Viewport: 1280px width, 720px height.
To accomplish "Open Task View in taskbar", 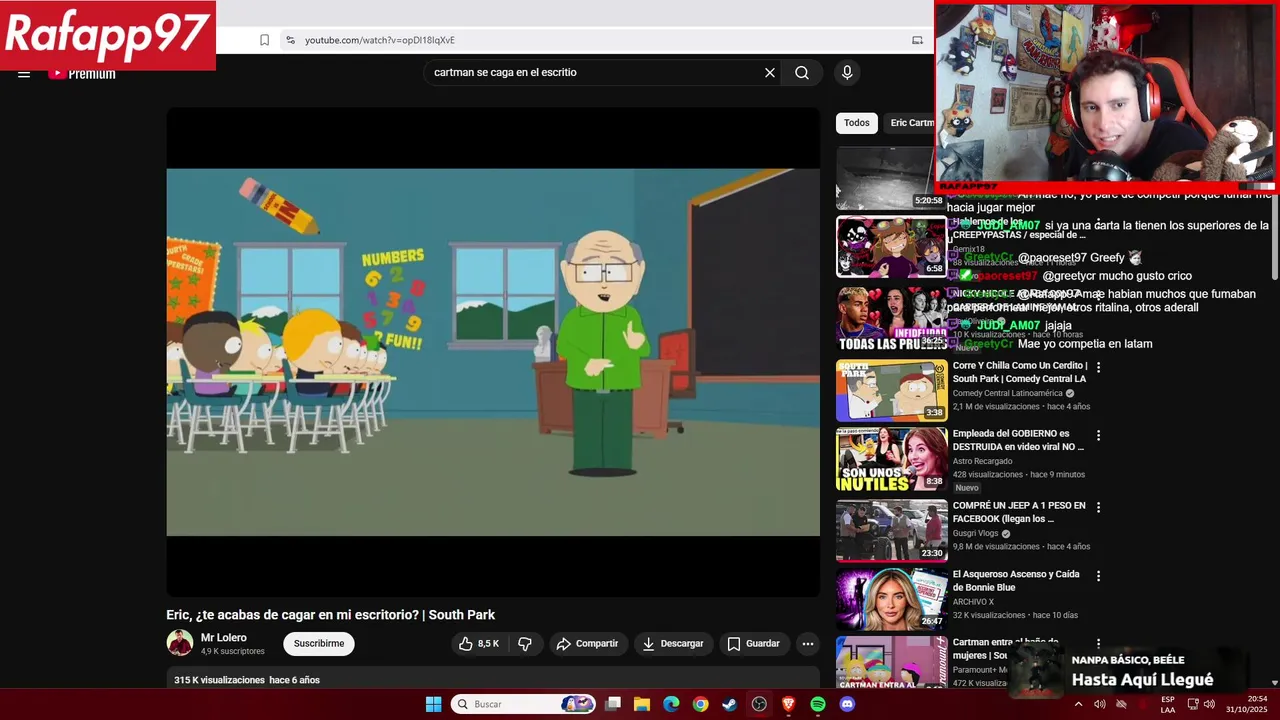I will [x=613, y=704].
